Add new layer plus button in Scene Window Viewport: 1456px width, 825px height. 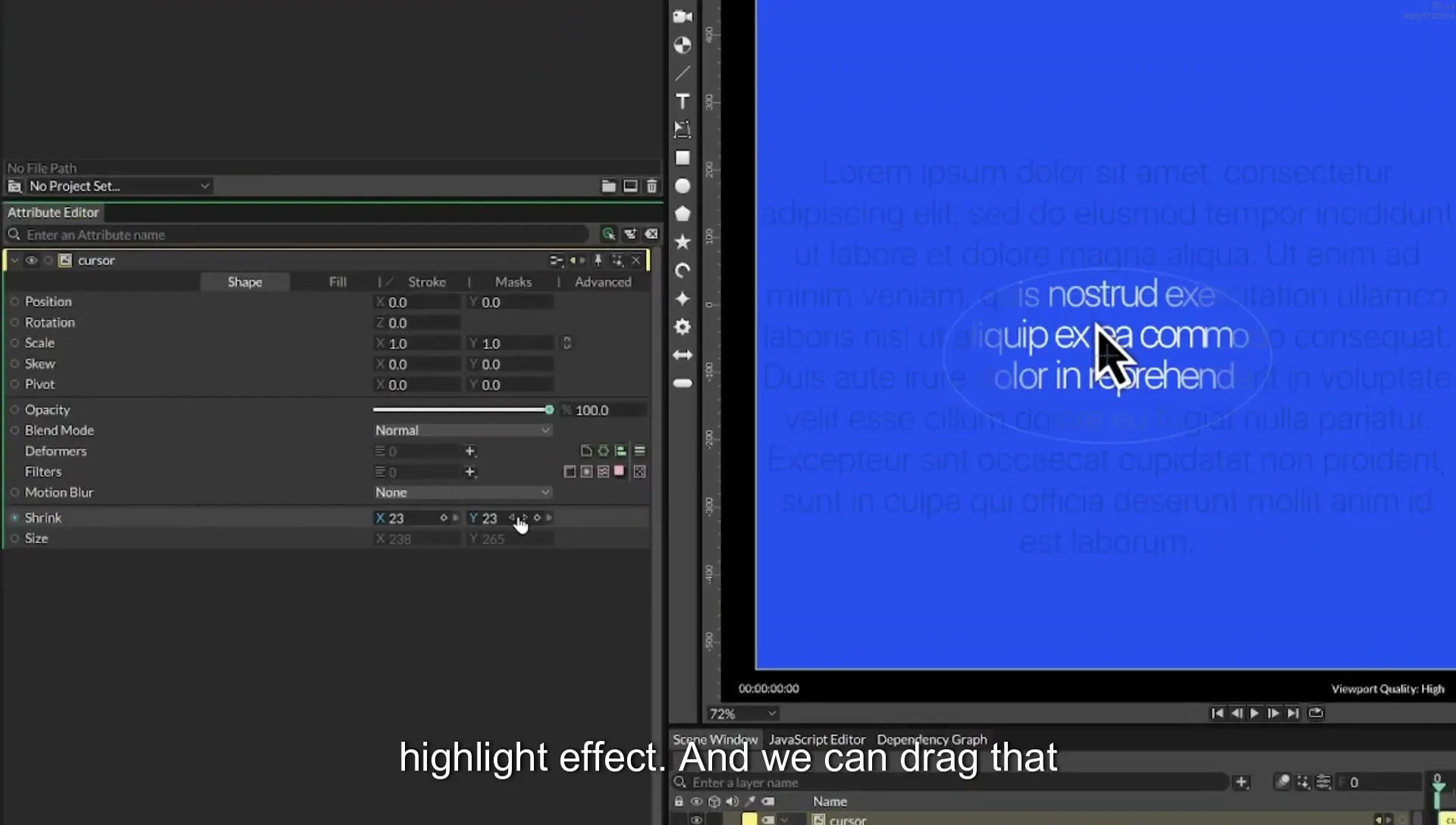pyautogui.click(x=1241, y=782)
